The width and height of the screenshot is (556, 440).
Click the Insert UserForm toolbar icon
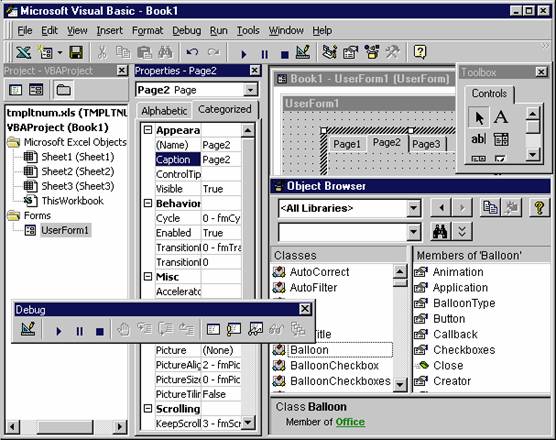coord(46,53)
